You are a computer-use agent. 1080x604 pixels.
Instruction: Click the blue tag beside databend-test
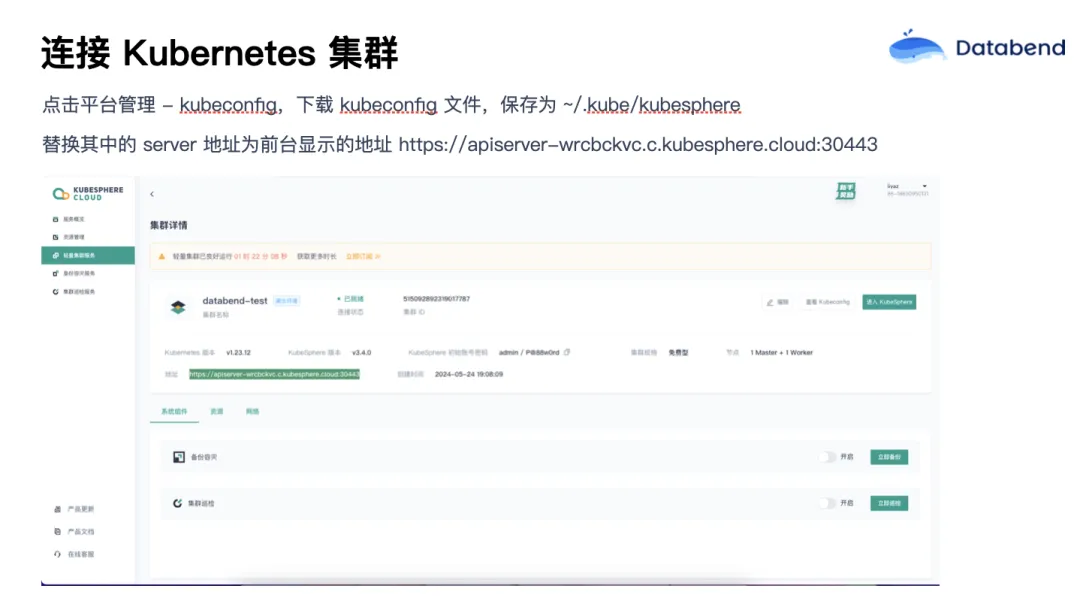pos(287,301)
